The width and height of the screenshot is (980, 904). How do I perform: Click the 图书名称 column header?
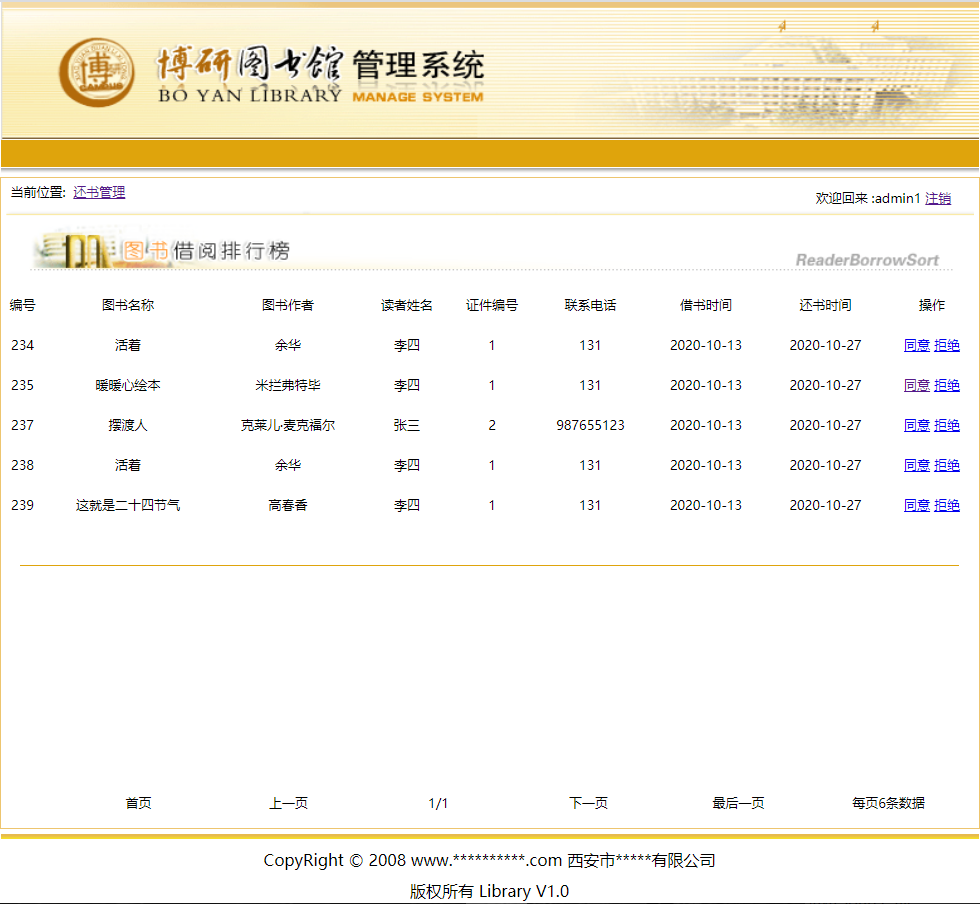pos(128,305)
